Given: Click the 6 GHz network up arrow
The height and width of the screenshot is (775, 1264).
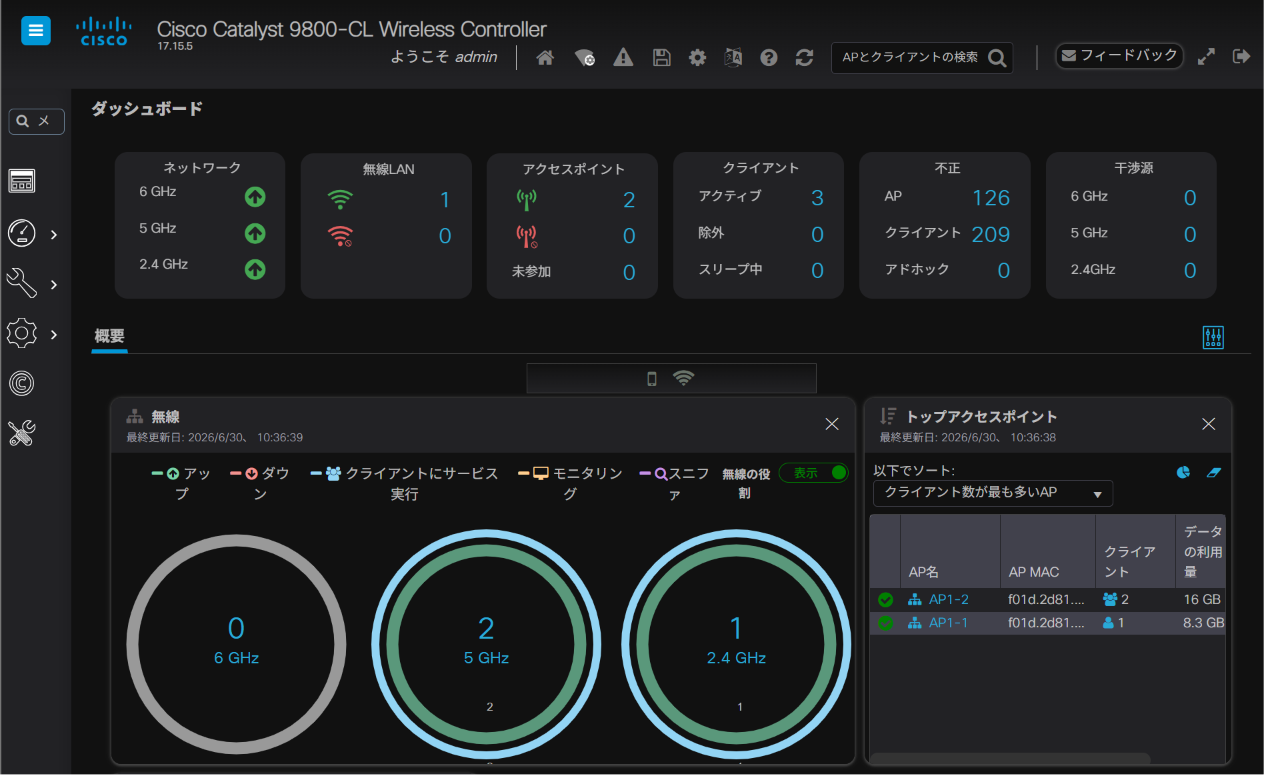Looking at the screenshot, I should [x=255, y=197].
